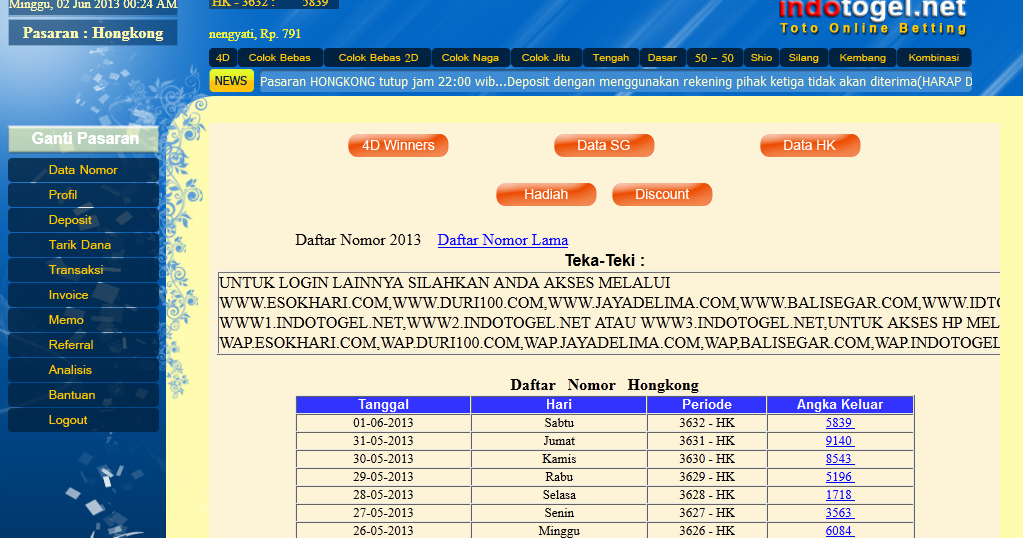This screenshot has height=538, width=1023.
Task: Select the Dasar tab
Action: coord(662,58)
